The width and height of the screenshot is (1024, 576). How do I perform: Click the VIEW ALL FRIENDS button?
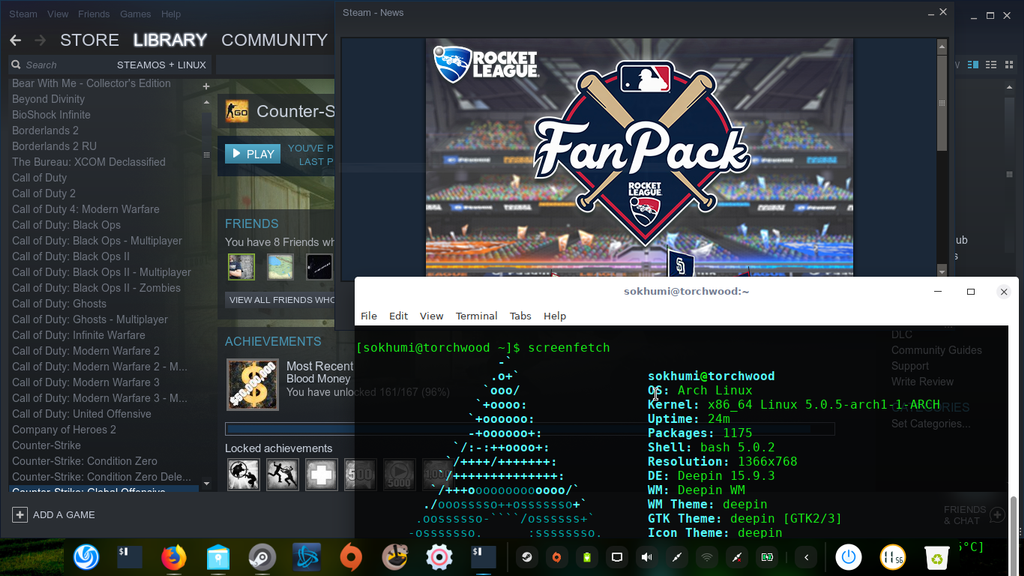pos(281,300)
